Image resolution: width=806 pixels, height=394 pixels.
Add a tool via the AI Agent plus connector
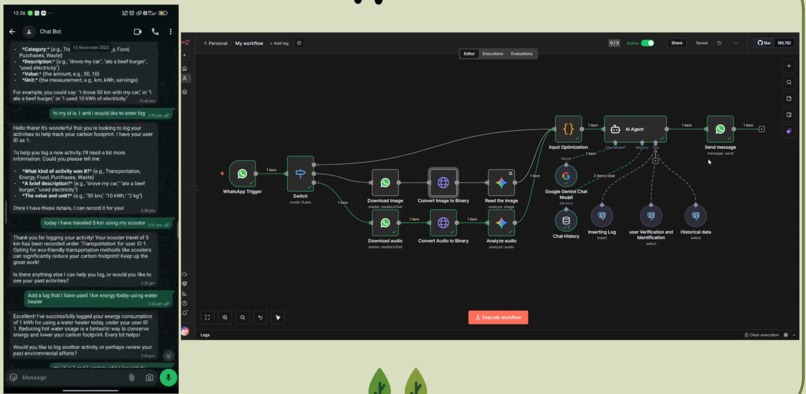(x=655, y=161)
